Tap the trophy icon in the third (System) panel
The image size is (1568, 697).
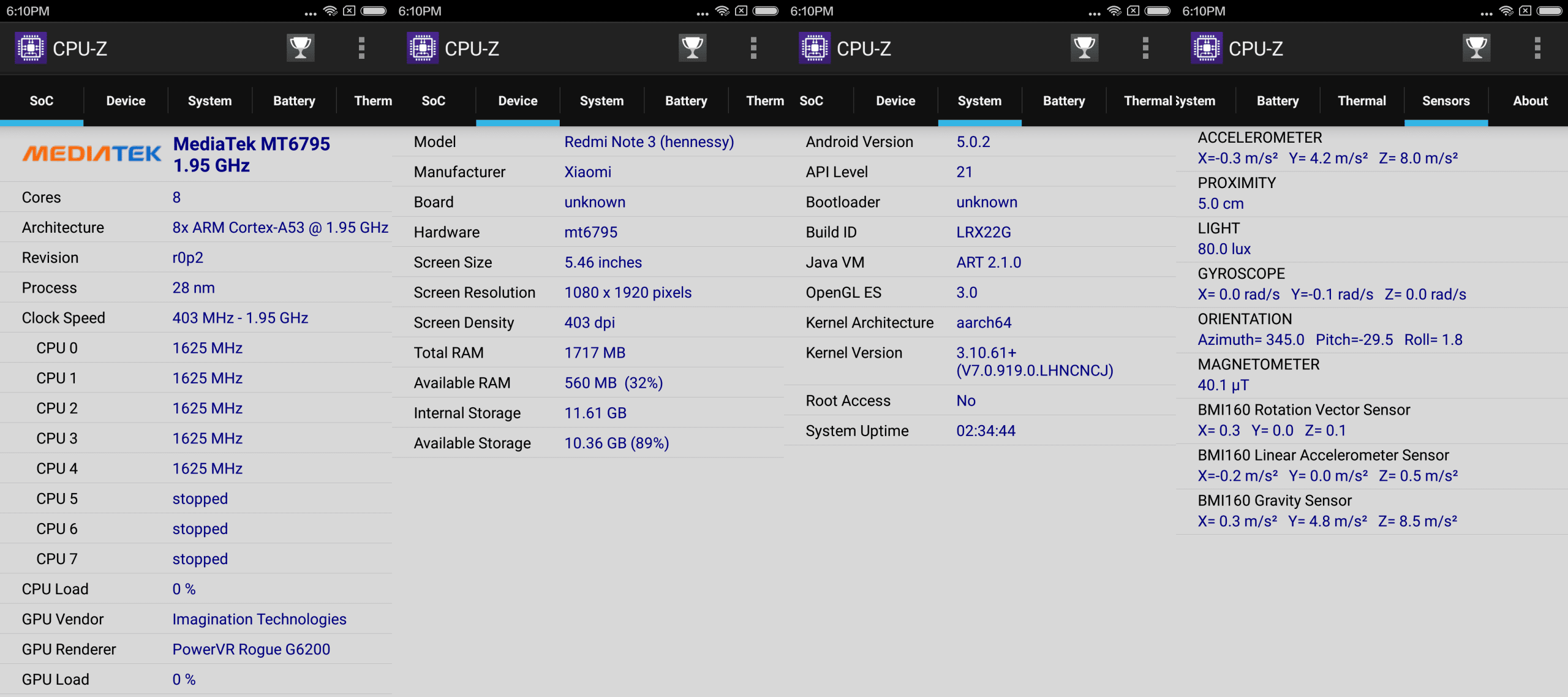(1084, 48)
